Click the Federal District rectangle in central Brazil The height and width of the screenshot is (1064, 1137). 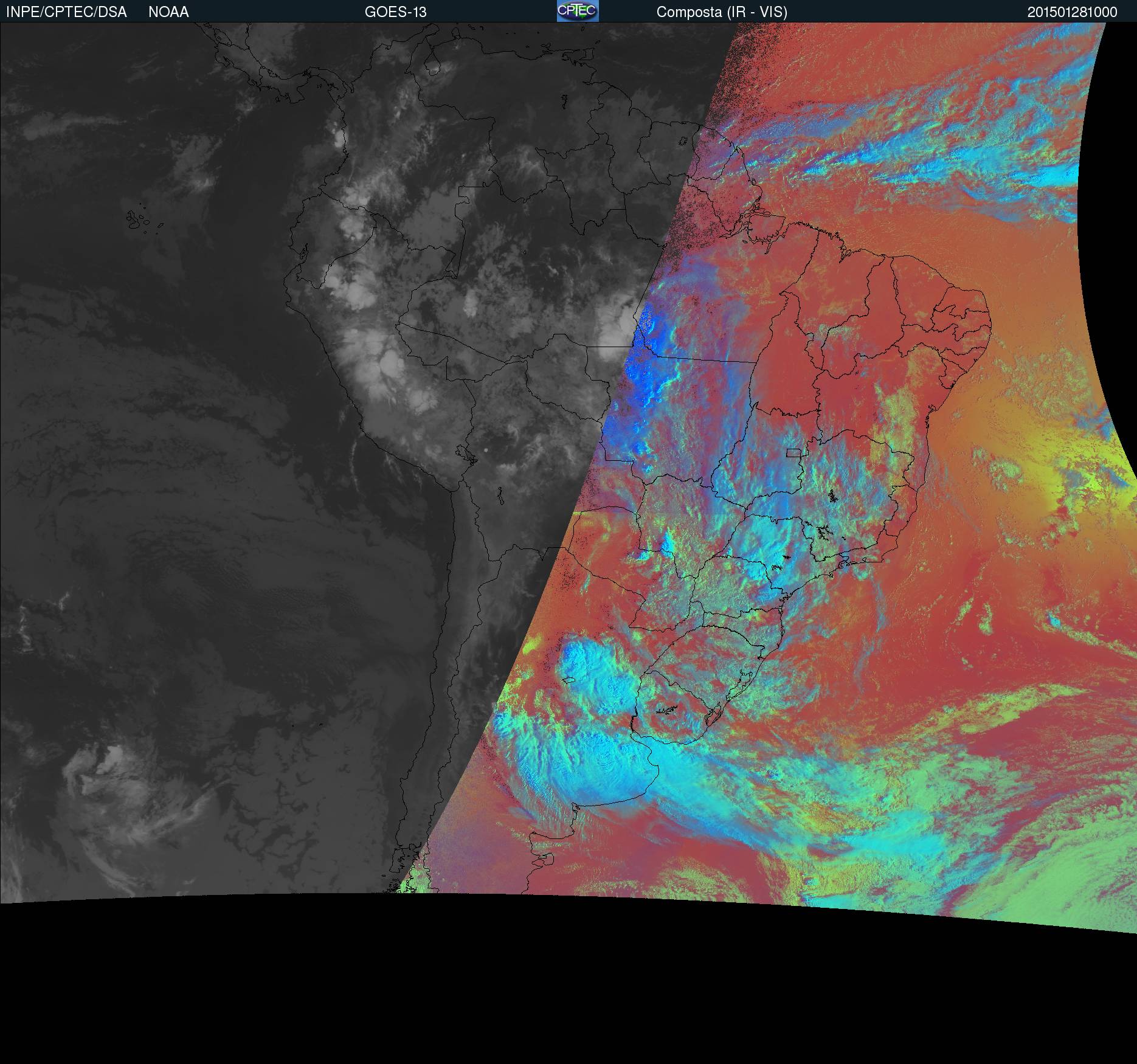point(793,452)
